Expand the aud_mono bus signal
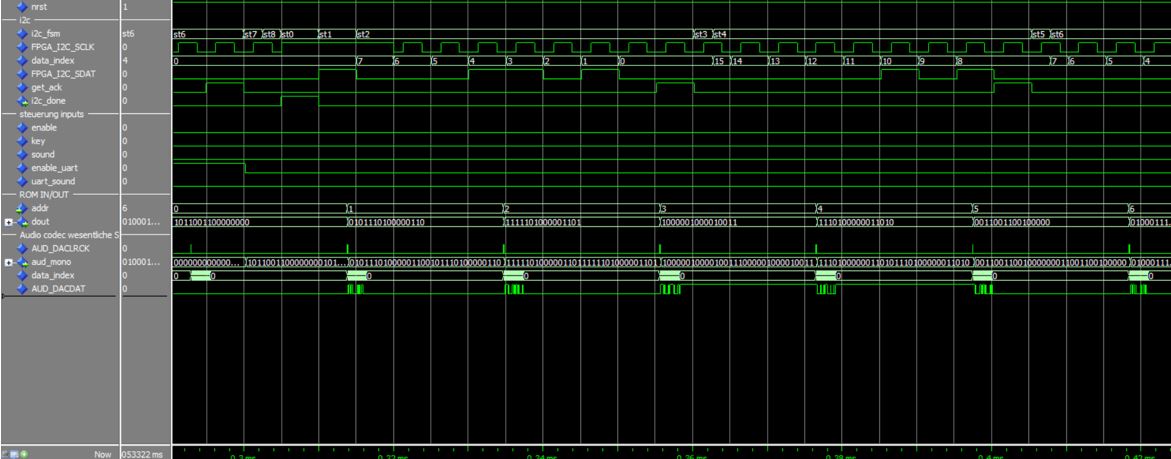 pos(8,263)
